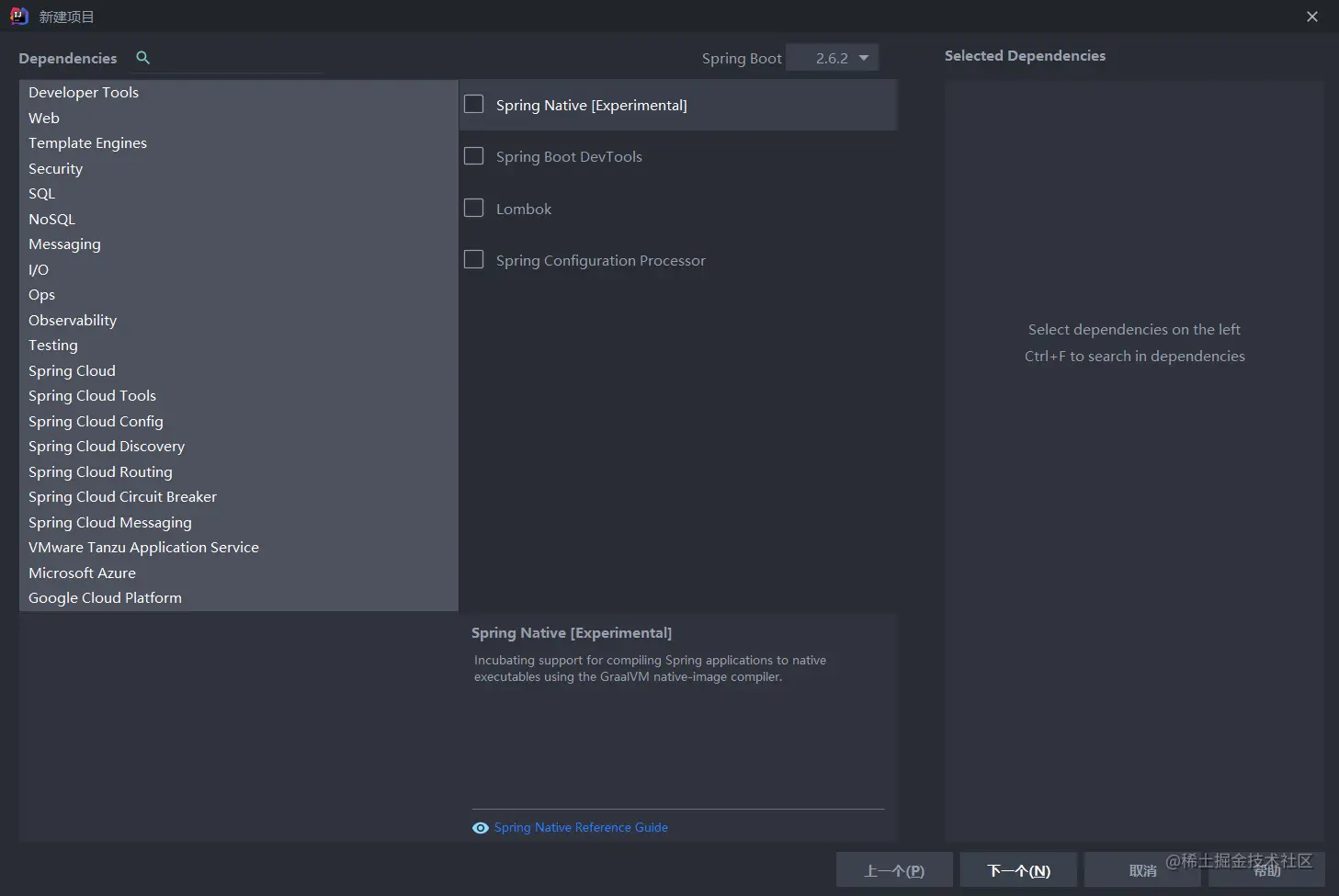Select the Web category
Screen dimensions: 1339x896
(239, 118)
